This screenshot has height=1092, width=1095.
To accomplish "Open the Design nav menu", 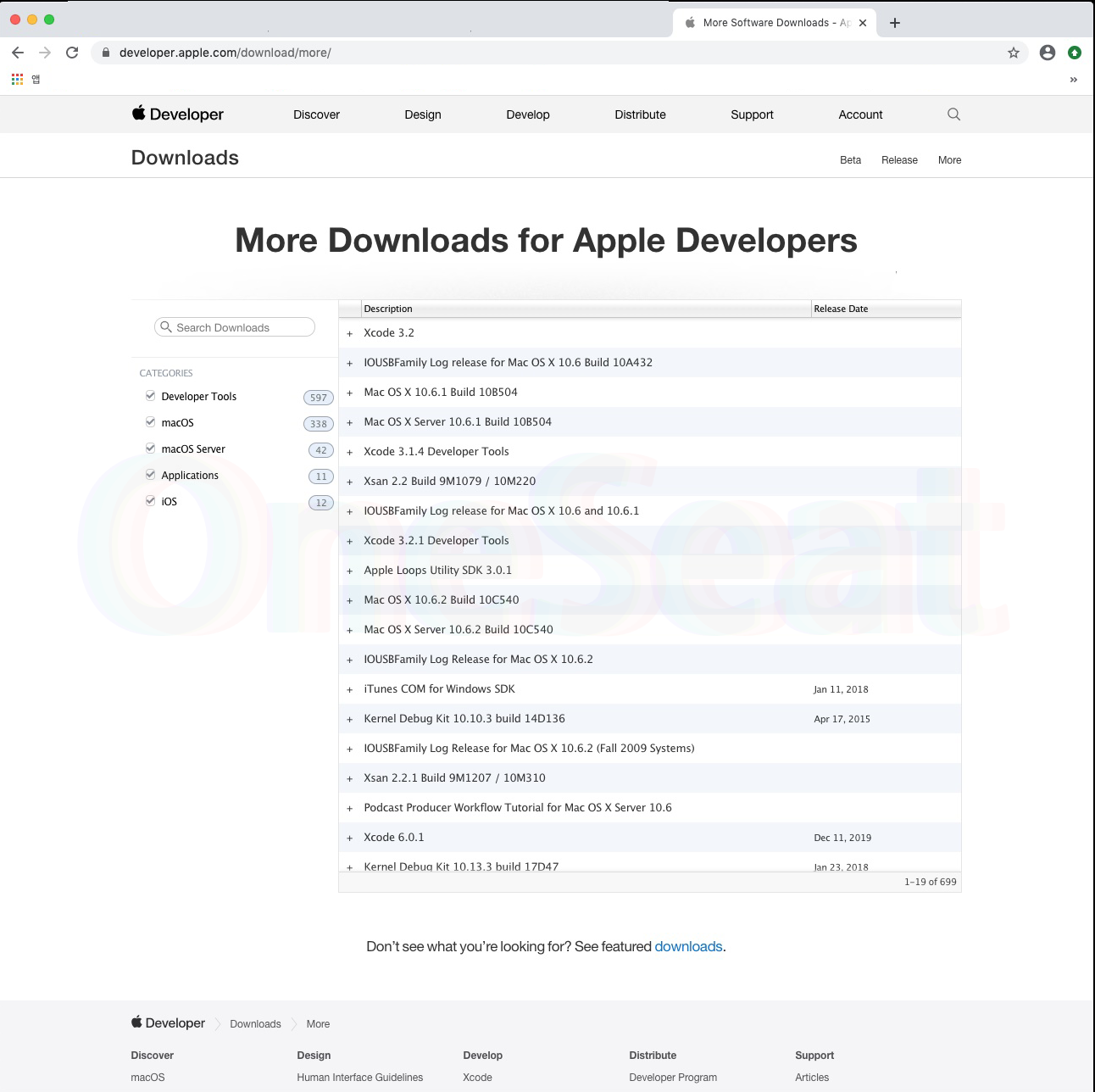I will click(x=423, y=114).
